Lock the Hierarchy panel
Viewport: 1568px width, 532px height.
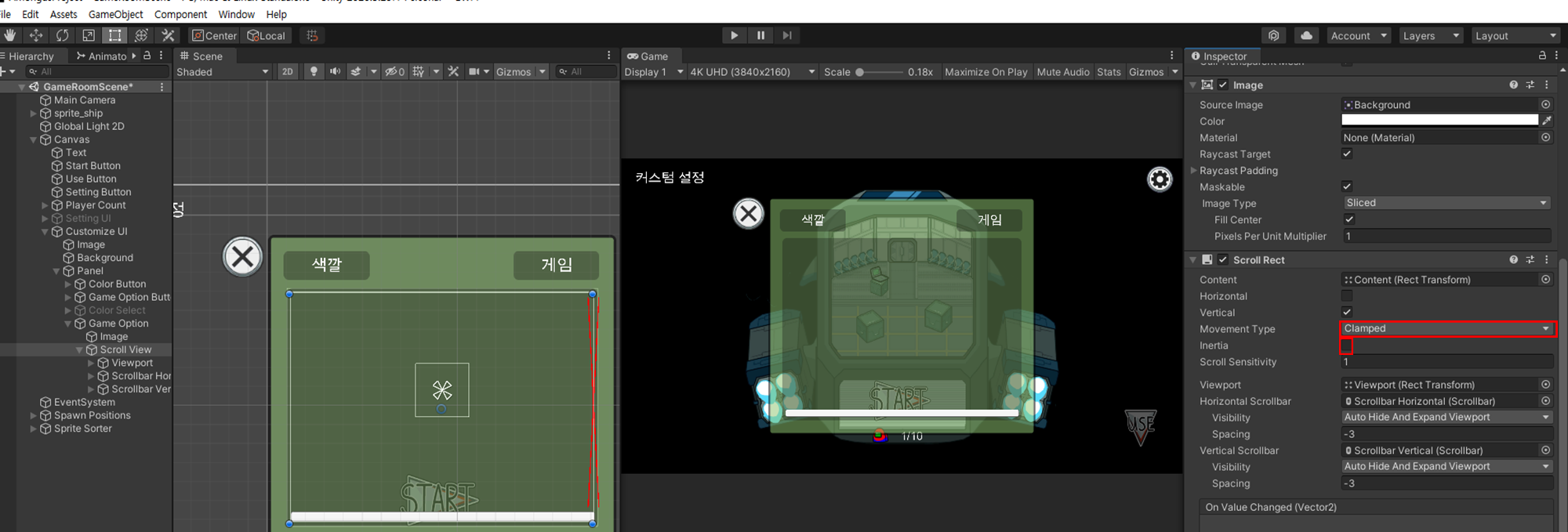(147, 56)
